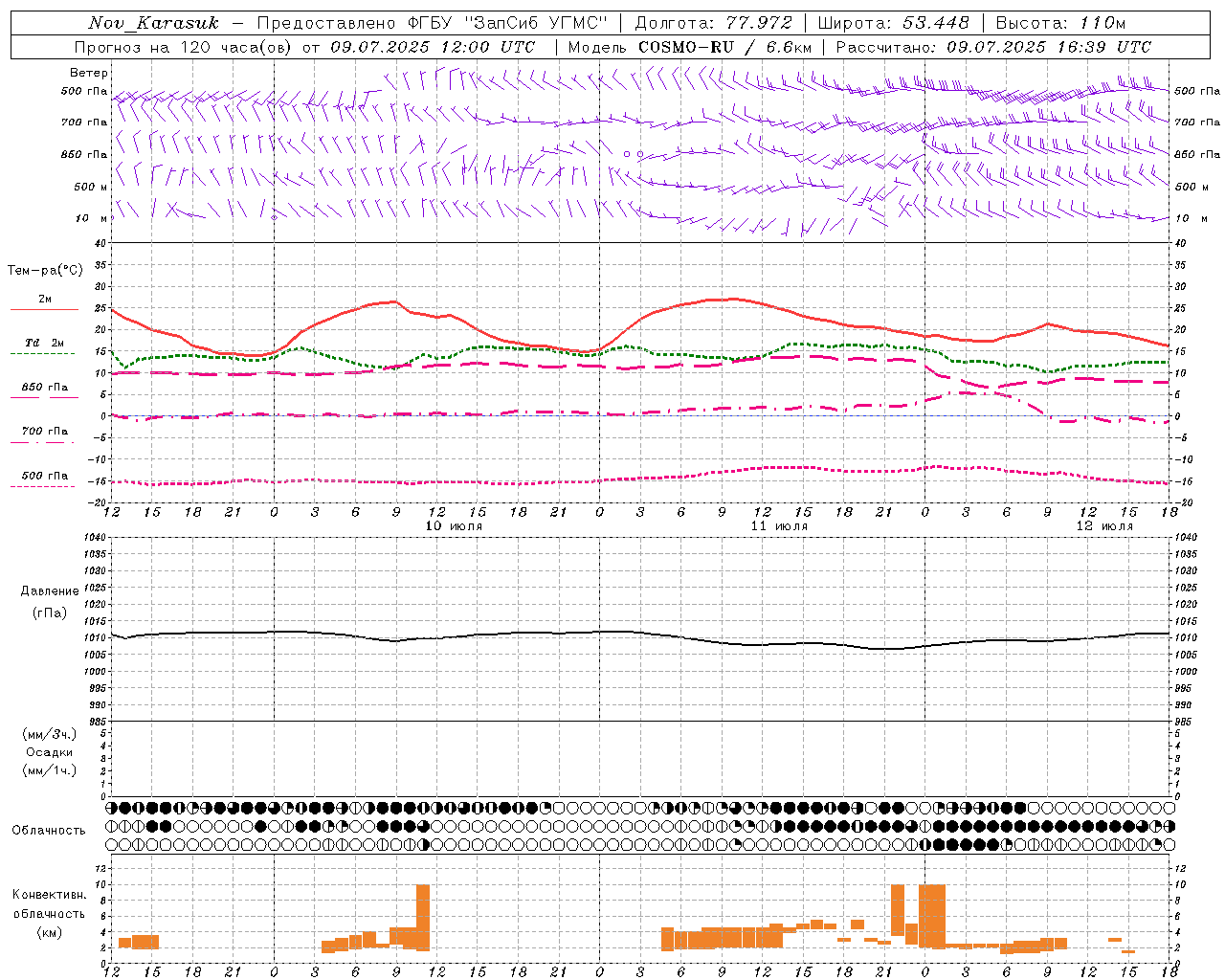
Task: Click the 'Высота: 110м' header field
Action: tap(1060, 23)
